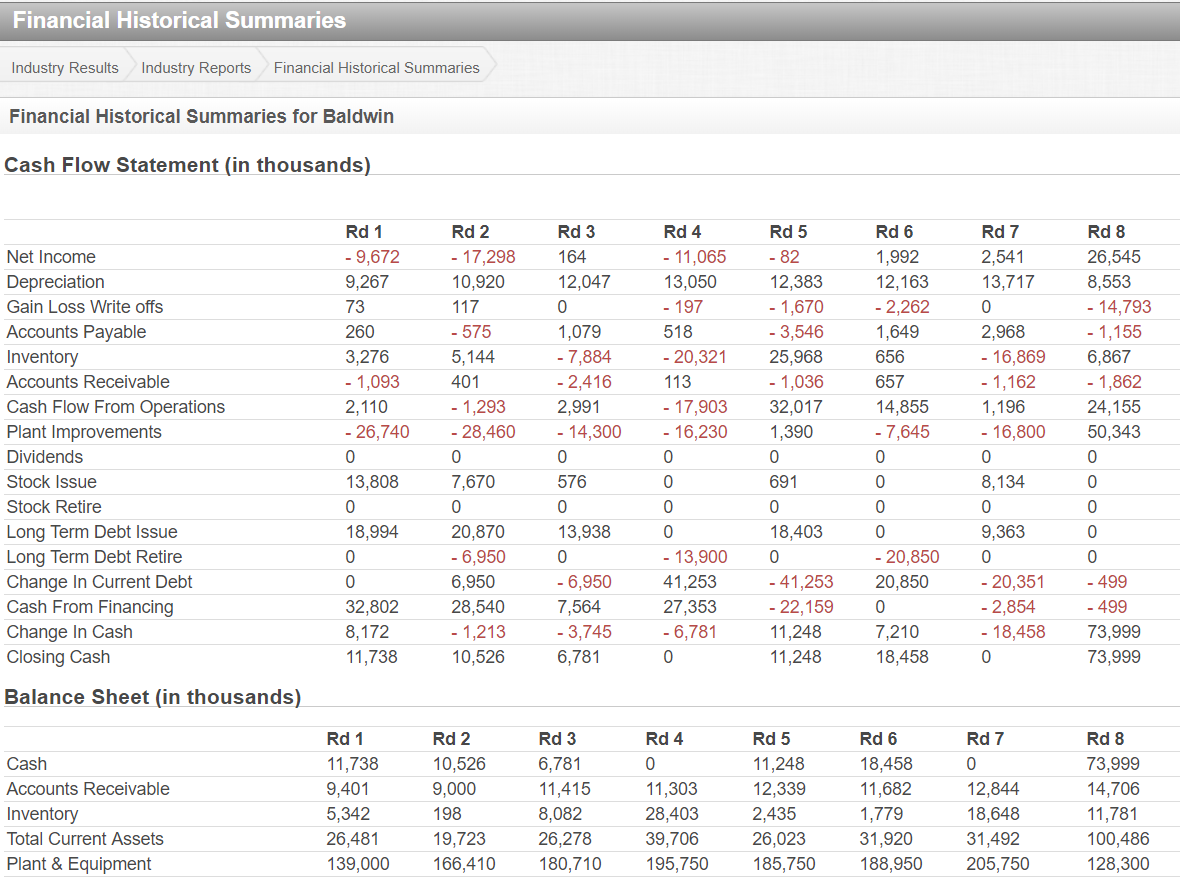The height and width of the screenshot is (877, 1180).
Task: Select the Plant & Equipment label
Action: [x=79, y=863]
